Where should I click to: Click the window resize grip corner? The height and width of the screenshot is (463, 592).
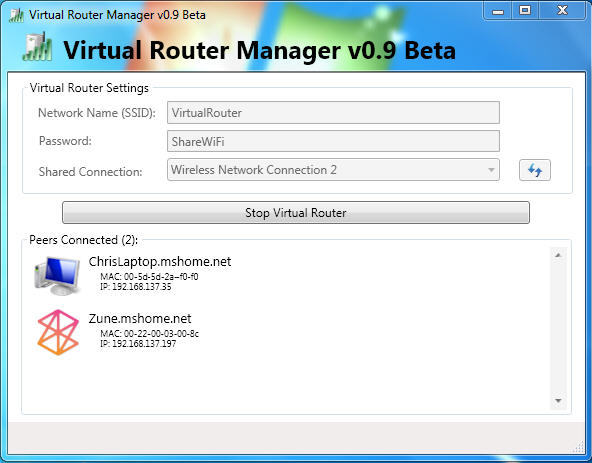578,448
